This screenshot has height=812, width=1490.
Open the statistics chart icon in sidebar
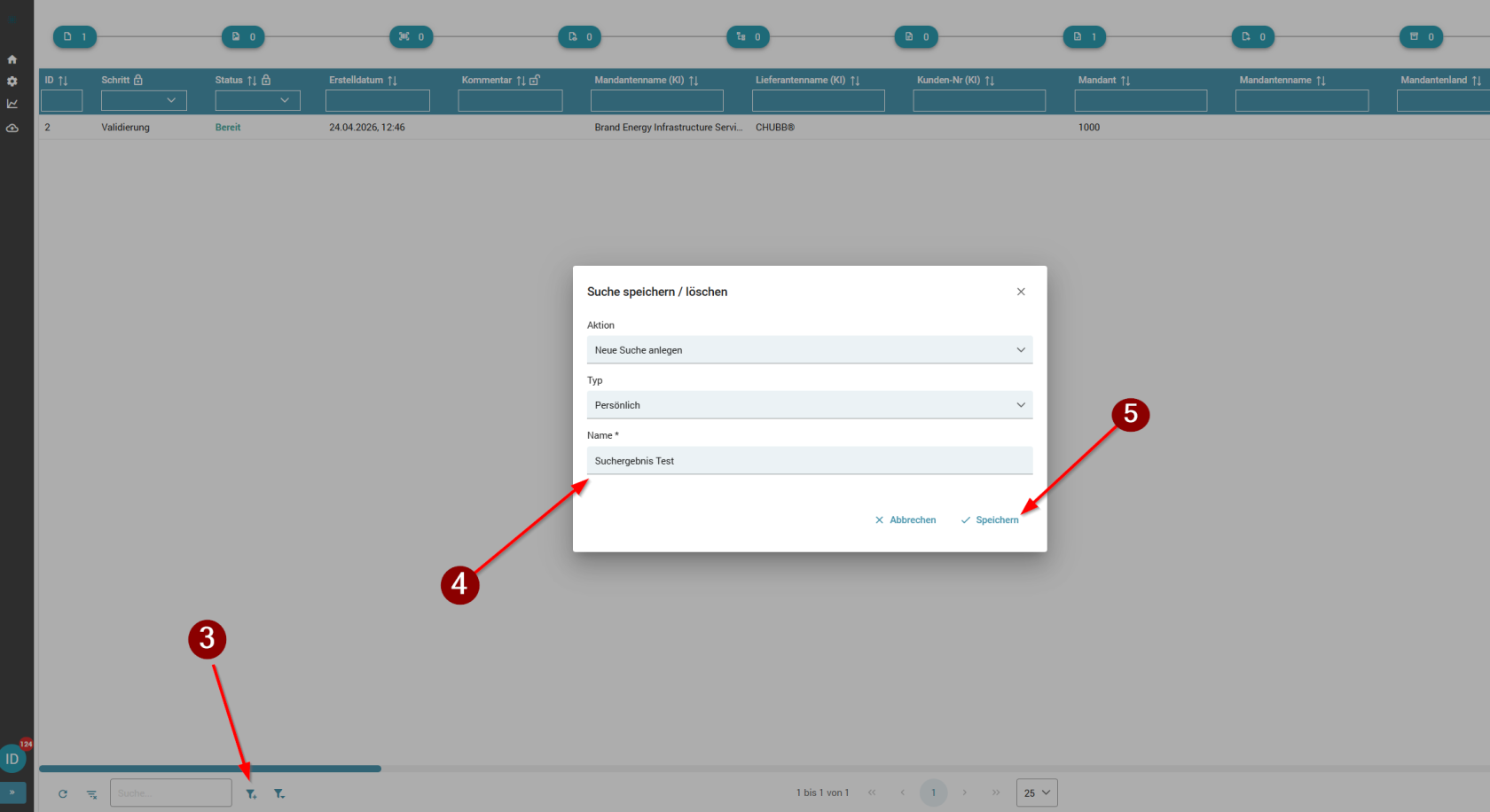[x=12, y=104]
